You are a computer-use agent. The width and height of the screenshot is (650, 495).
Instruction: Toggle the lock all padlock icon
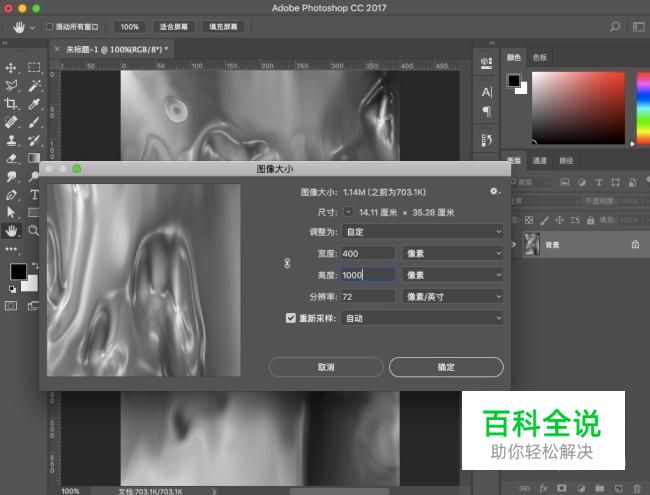[x=590, y=220]
